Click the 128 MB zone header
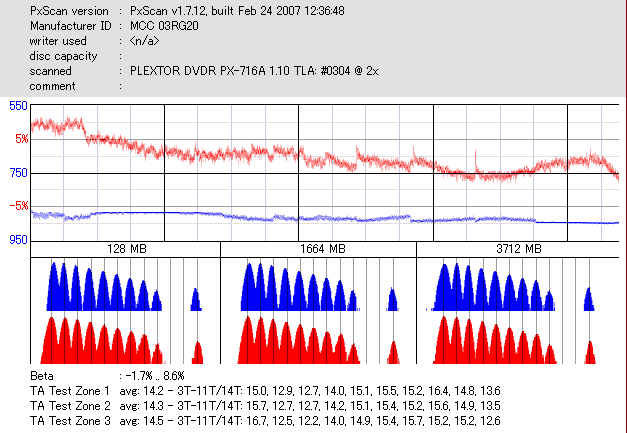 tap(127, 249)
